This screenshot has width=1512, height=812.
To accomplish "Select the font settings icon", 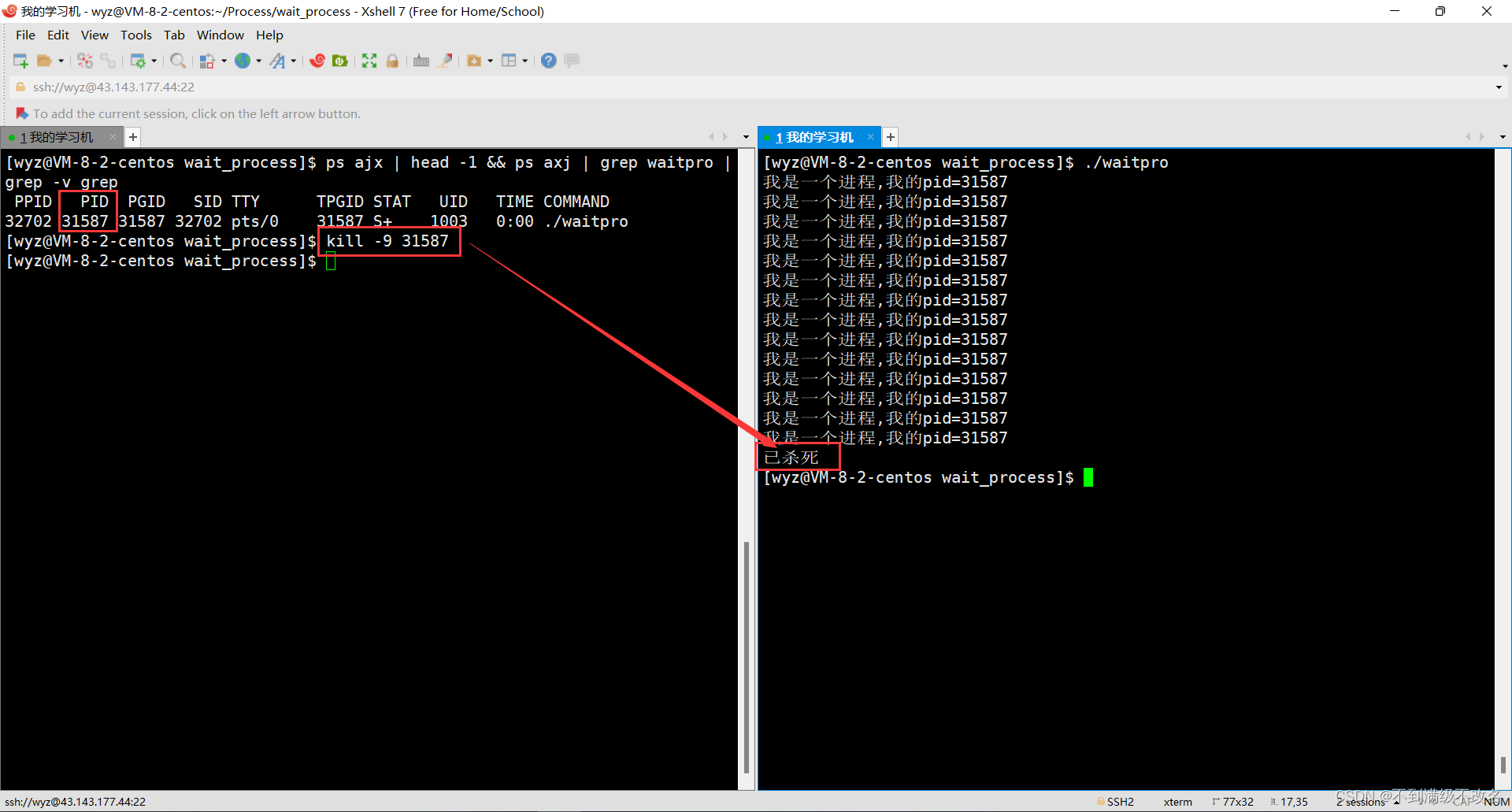I will point(278,61).
